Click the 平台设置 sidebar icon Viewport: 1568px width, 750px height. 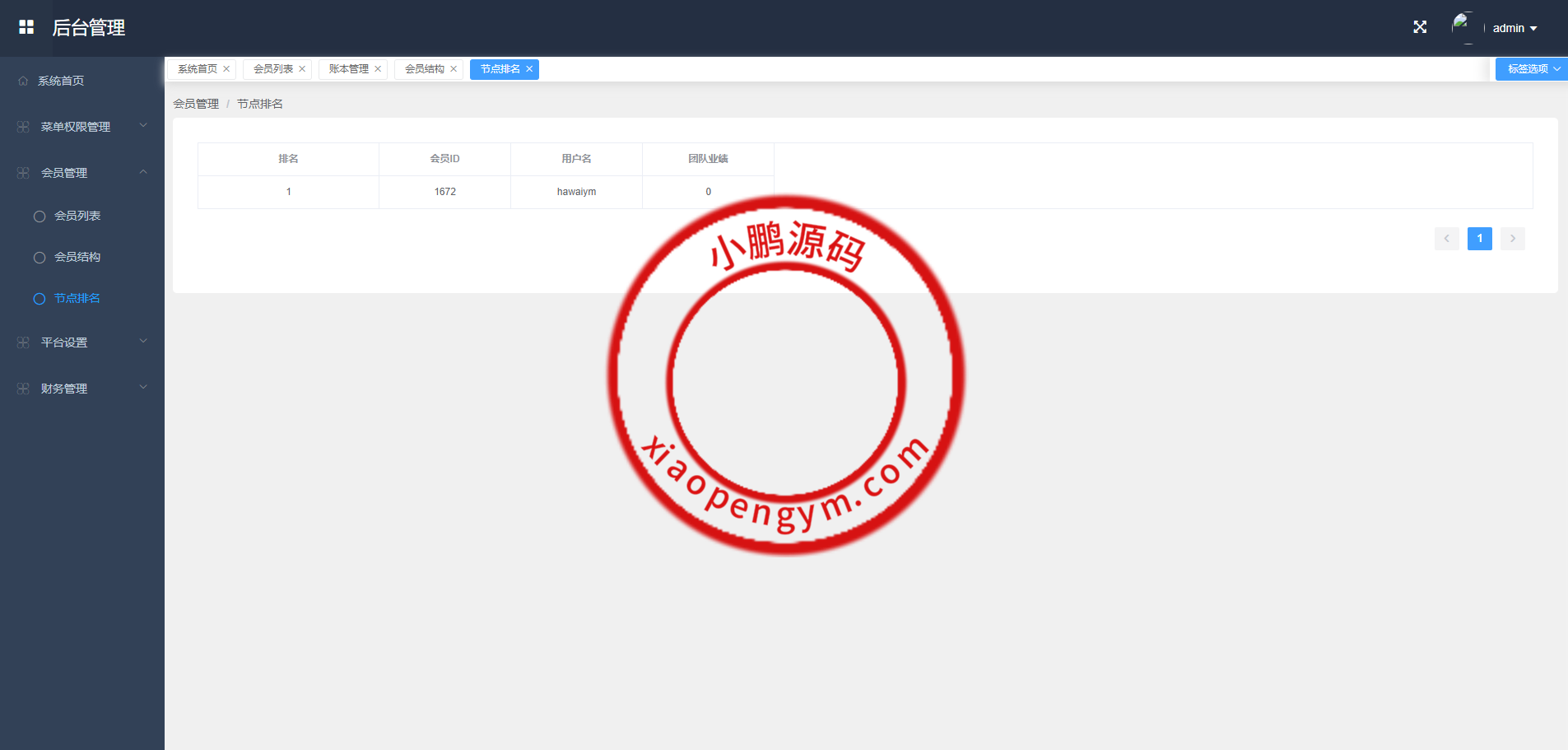tap(23, 342)
